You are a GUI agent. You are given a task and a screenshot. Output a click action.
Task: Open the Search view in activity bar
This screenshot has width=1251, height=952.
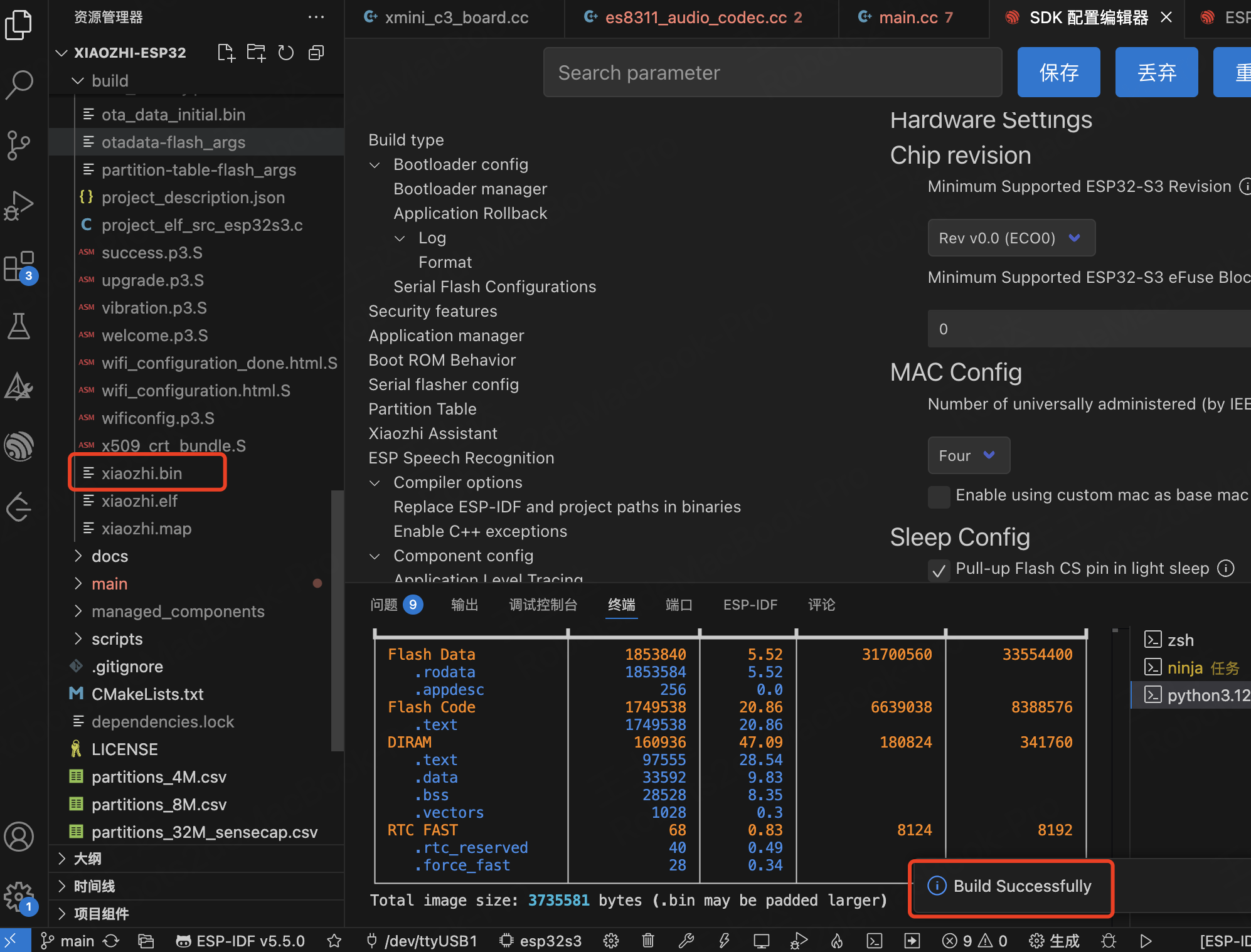[x=19, y=83]
